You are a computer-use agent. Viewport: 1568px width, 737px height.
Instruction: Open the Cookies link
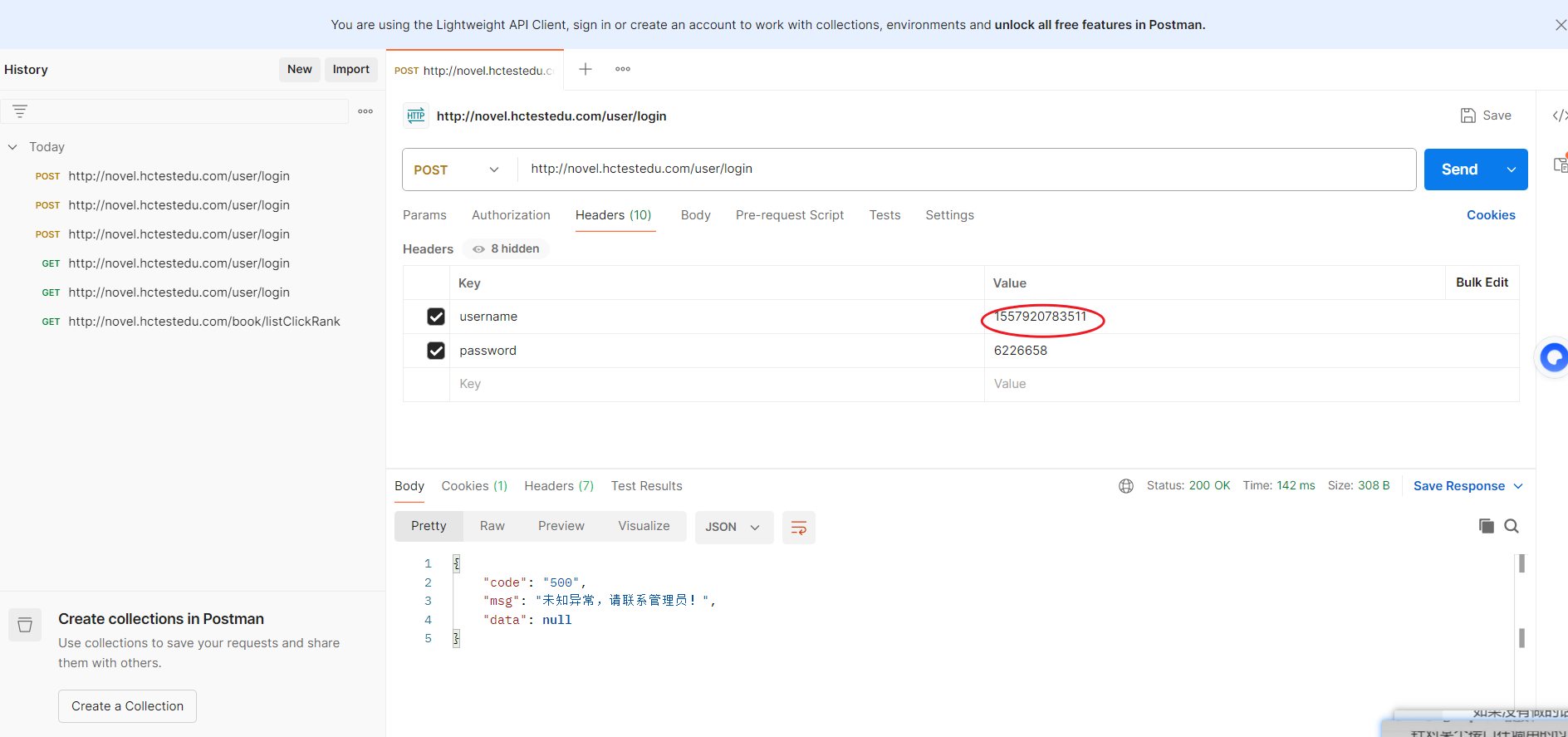pyautogui.click(x=1491, y=215)
